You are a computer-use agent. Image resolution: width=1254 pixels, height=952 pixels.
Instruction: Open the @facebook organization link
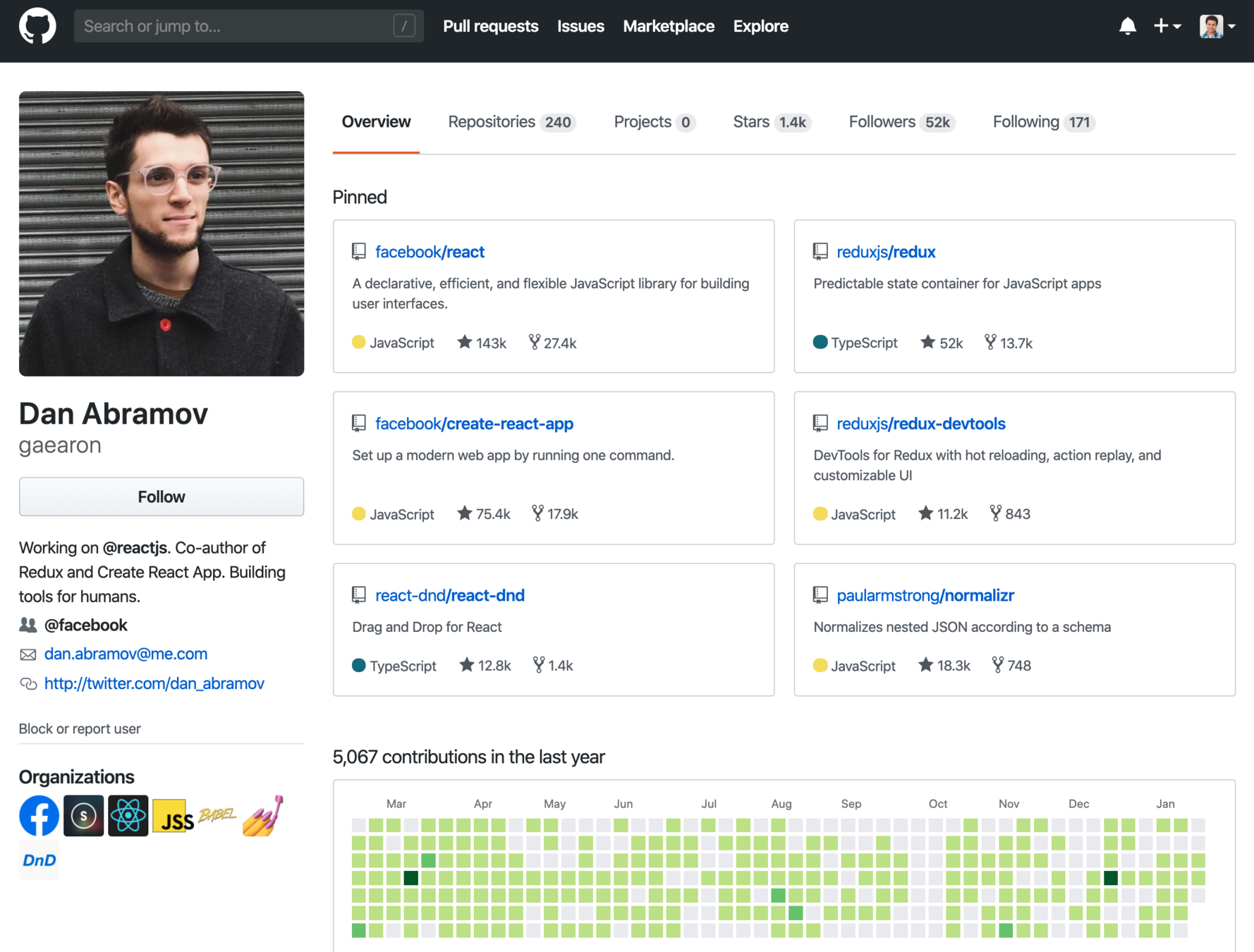85,625
